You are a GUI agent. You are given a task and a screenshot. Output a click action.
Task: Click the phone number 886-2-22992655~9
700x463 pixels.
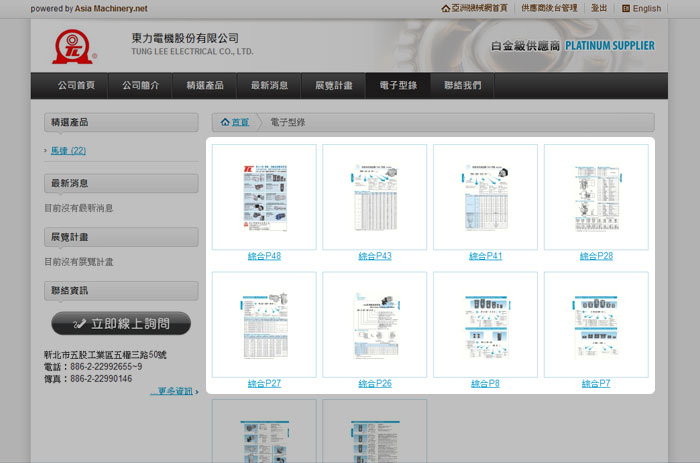106,367
